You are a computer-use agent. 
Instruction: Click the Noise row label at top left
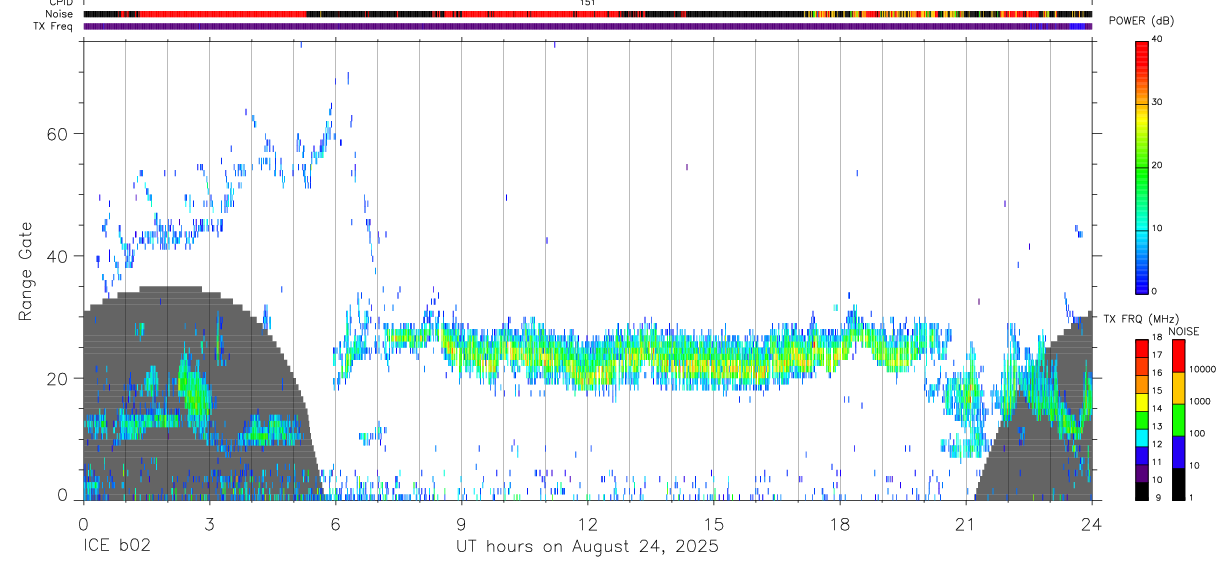coord(59,14)
